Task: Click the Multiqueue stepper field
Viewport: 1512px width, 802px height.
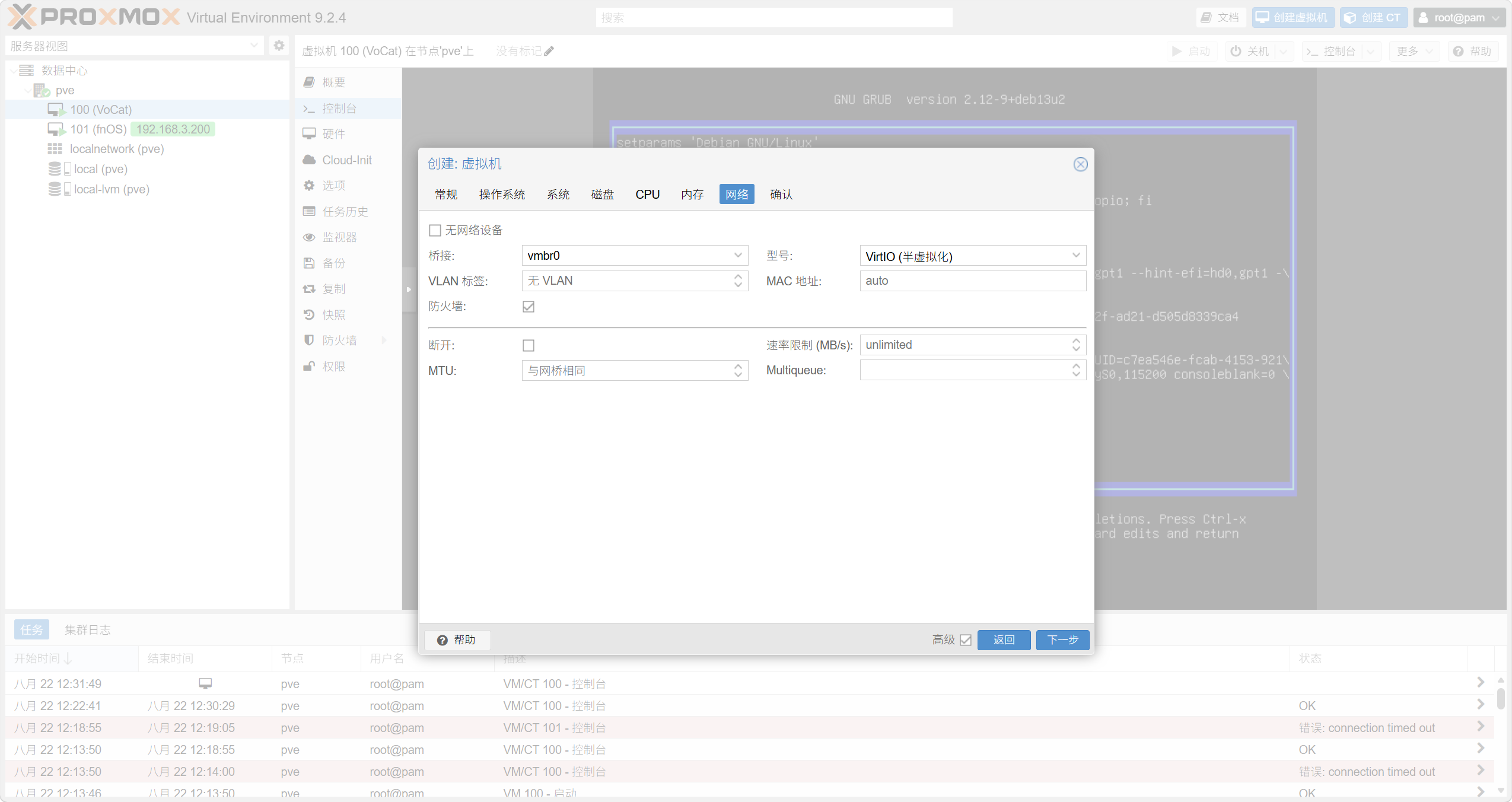Action: [973, 370]
